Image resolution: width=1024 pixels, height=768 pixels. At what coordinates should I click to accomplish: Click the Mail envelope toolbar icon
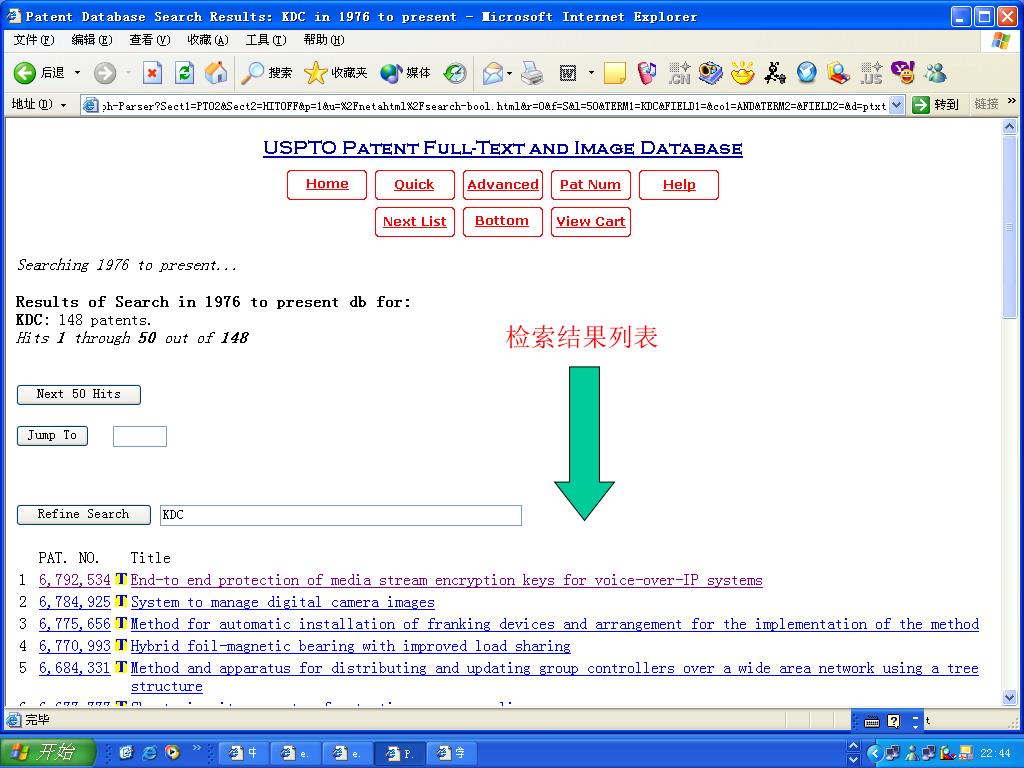point(493,72)
